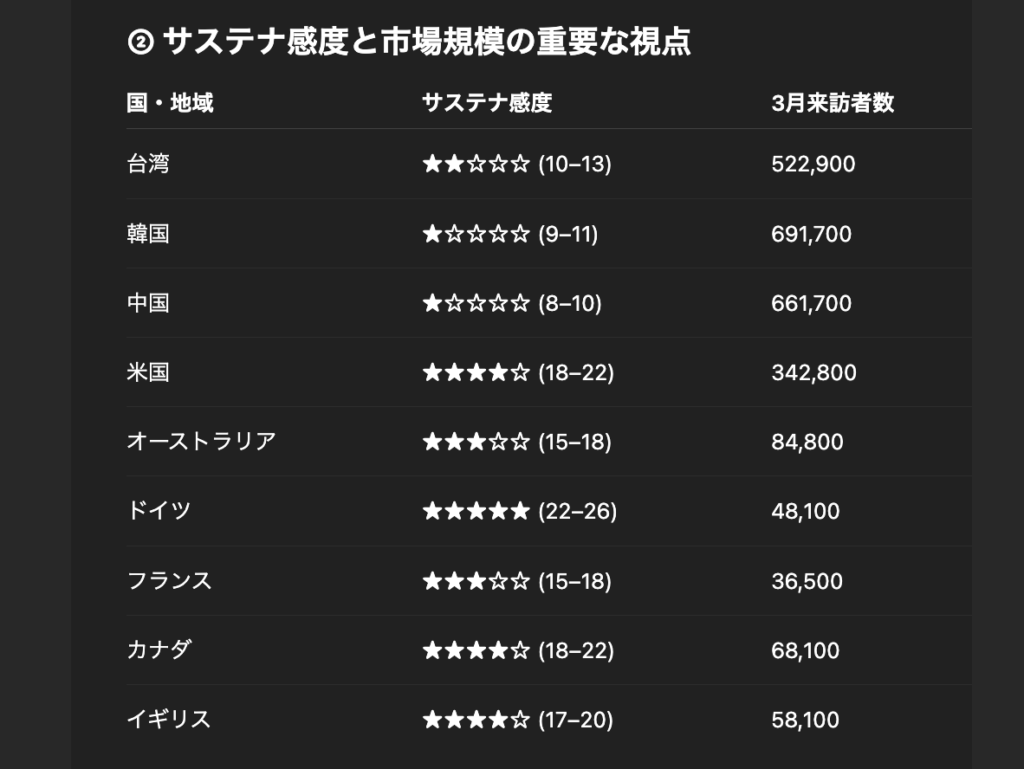
Task: Select visitor count 691,700 for 韓国
Action: (811, 234)
